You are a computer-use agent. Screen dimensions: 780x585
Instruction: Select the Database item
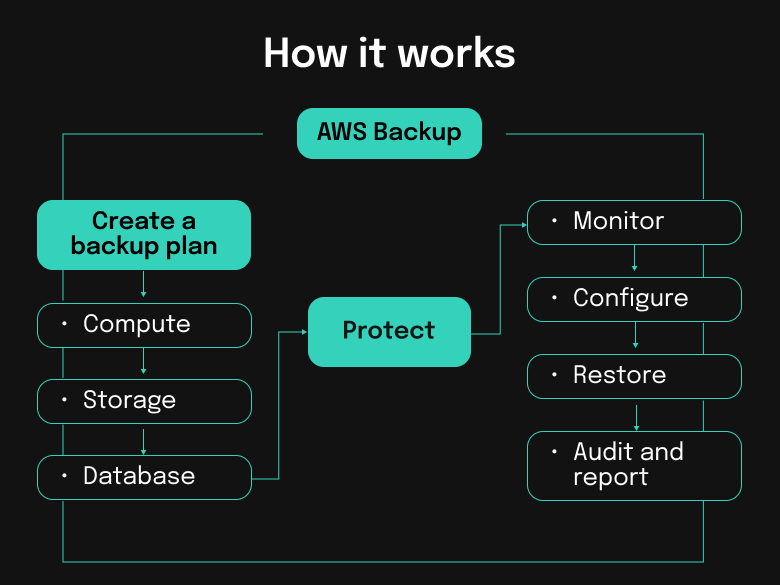coord(144,478)
